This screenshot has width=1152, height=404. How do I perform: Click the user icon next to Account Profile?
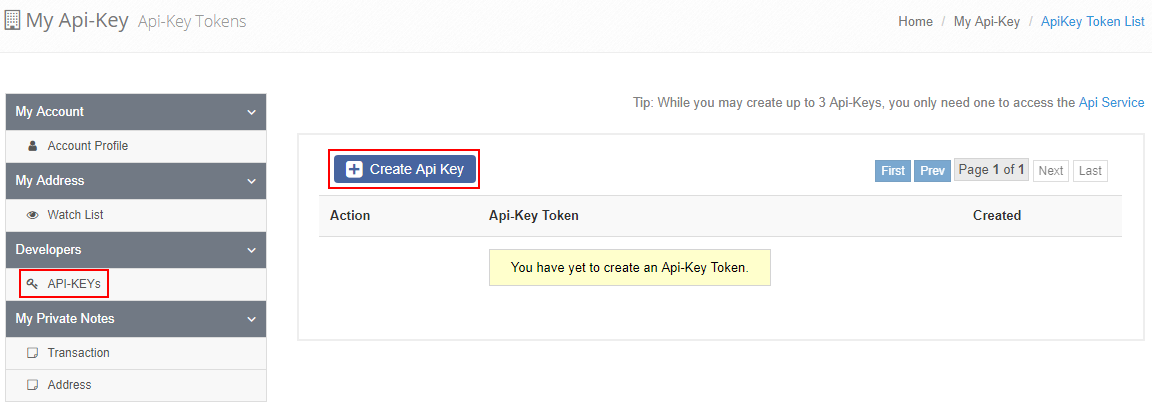click(x=32, y=146)
